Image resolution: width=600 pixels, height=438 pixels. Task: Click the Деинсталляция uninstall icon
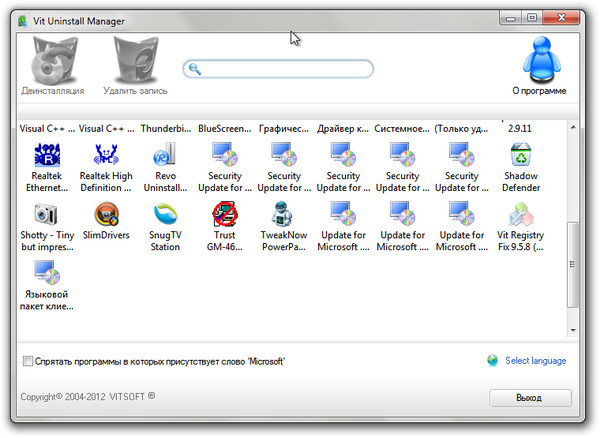54,60
